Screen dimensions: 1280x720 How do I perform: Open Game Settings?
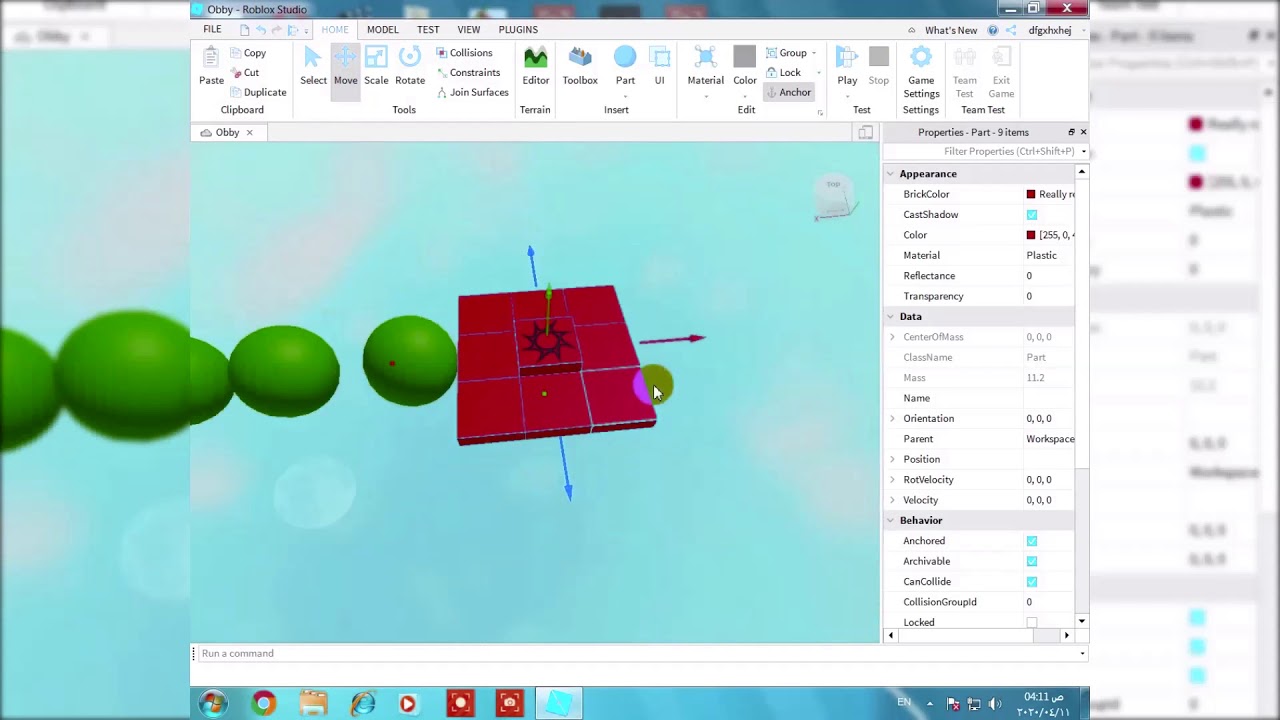pos(921,72)
